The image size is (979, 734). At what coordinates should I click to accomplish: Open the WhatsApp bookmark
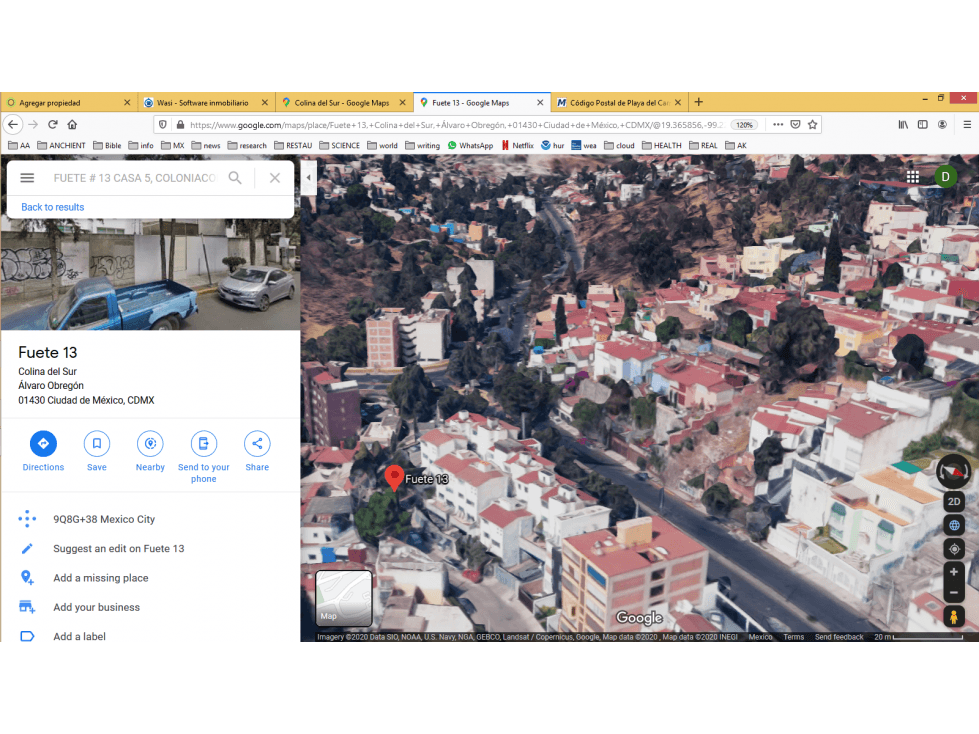coord(470,145)
